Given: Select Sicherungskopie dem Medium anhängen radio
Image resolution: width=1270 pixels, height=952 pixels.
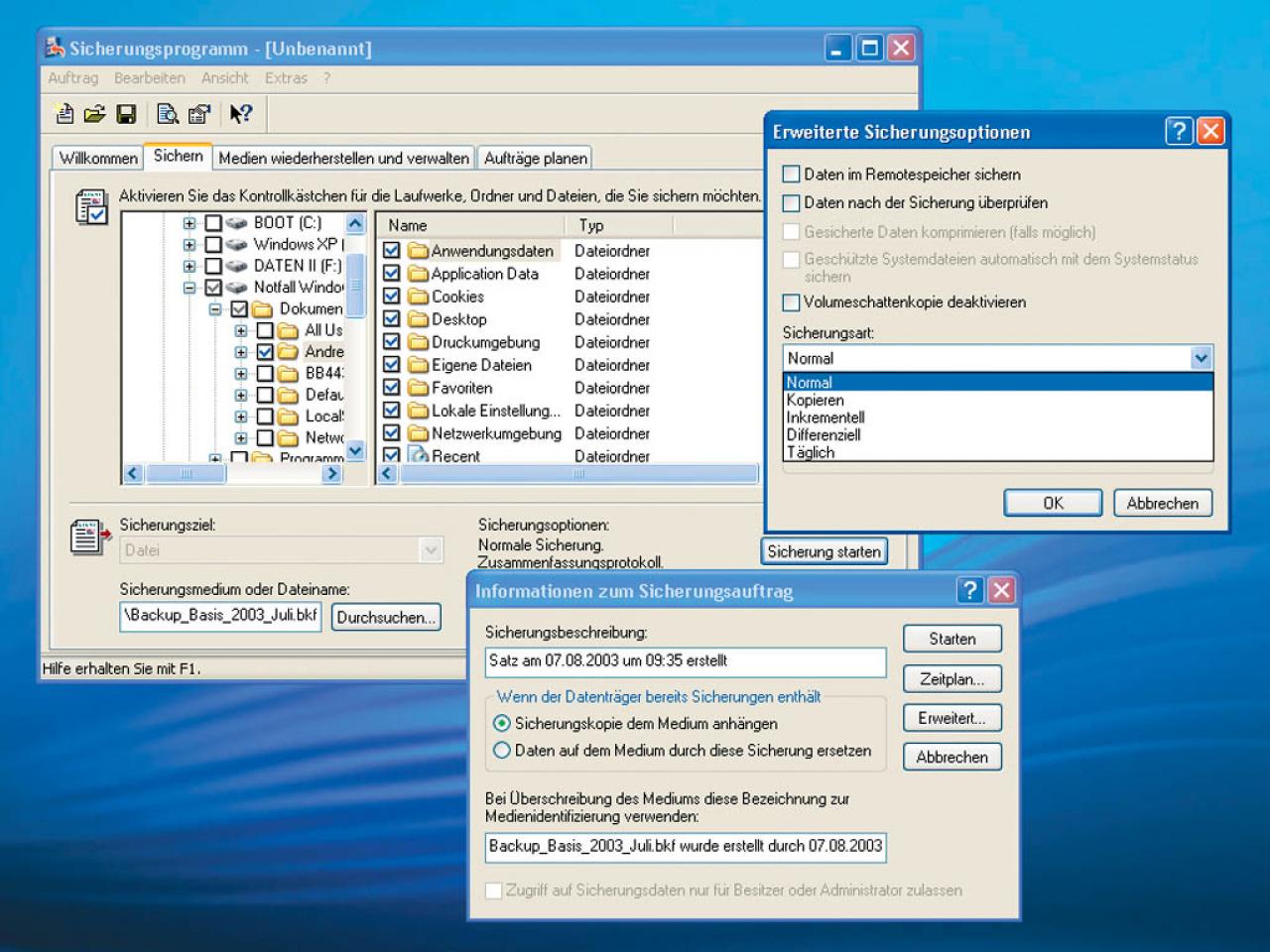Looking at the screenshot, I should tap(502, 724).
